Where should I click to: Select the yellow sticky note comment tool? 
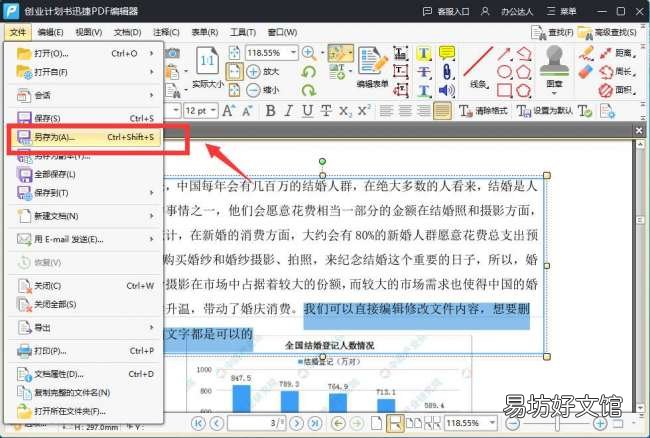coord(447,53)
